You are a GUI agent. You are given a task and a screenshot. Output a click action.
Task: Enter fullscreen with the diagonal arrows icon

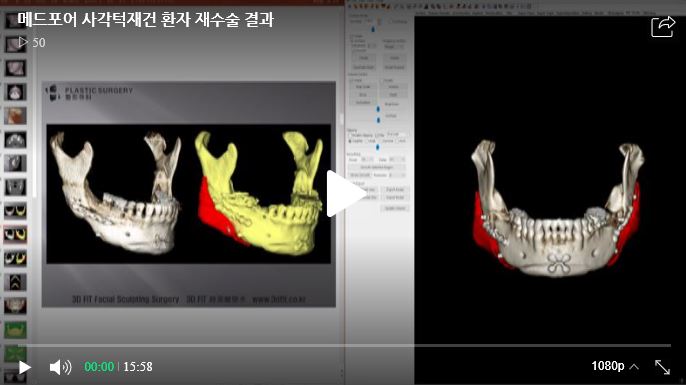click(x=662, y=367)
